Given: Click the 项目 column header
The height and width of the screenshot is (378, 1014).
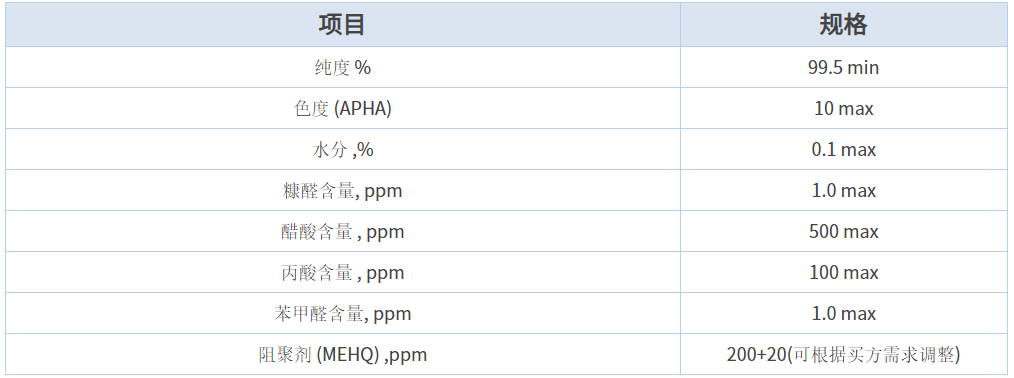Looking at the screenshot, I should coord(343,24).
